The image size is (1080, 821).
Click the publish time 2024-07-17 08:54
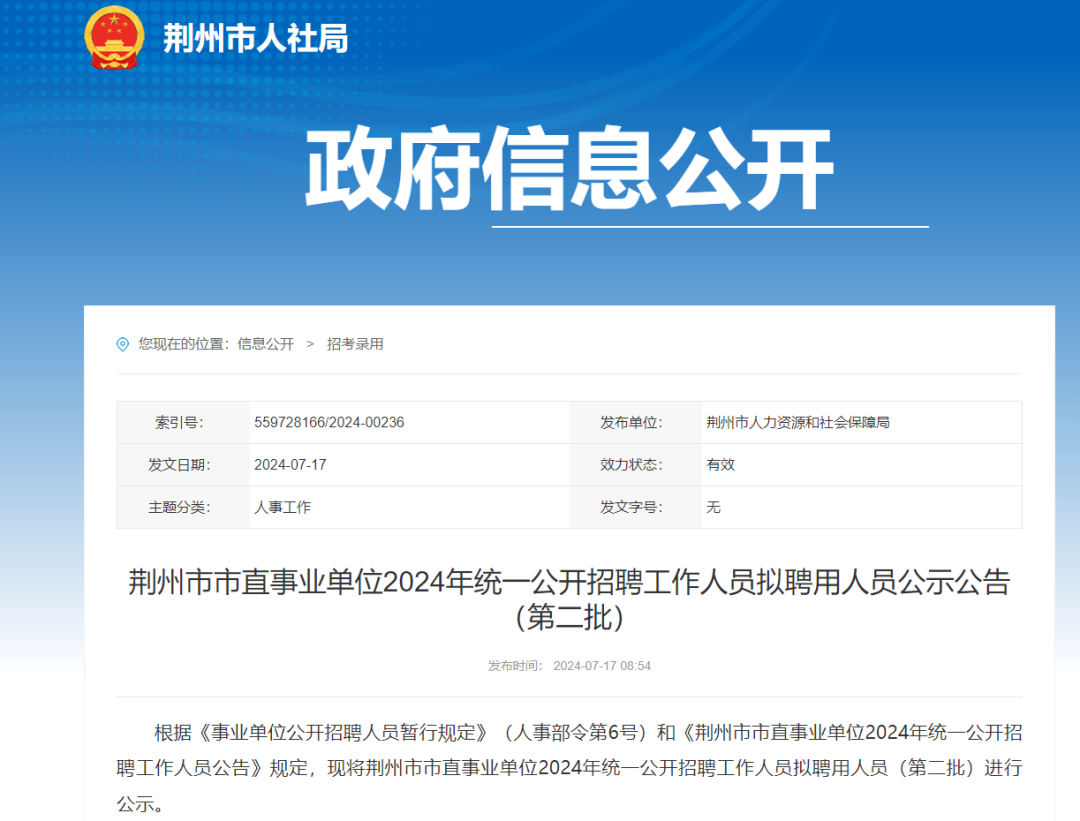pyautogui.click(x=602, y=666)
